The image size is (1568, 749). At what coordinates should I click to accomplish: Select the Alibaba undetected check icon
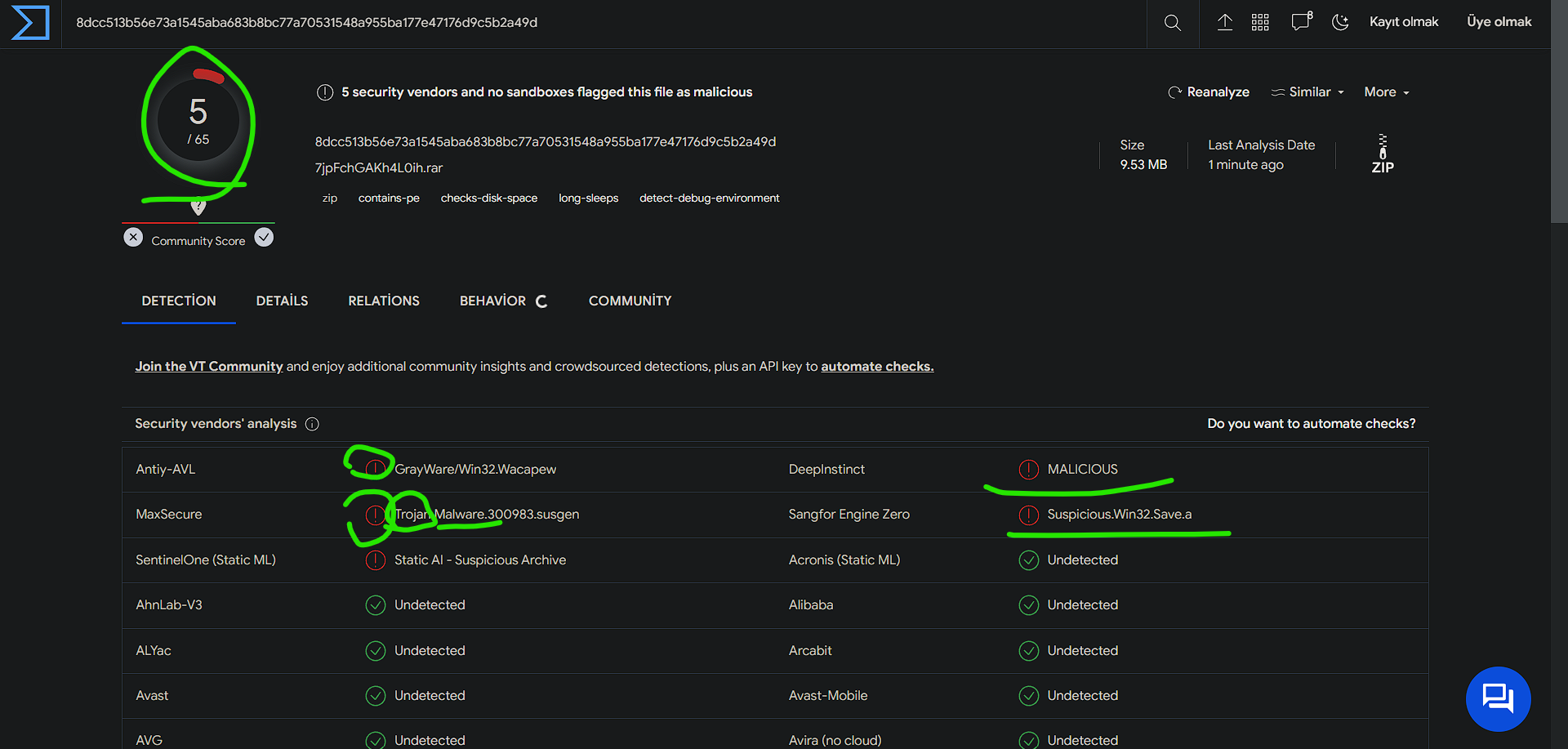click(1029, 605)
